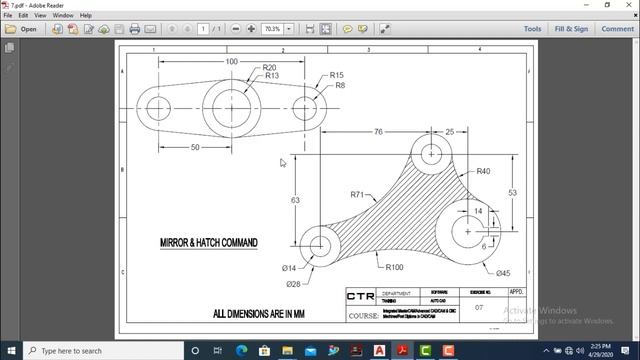Click the R71 dimension label
This screenshot has height=360, width=640.
pyautogui.click(x=357, y=195)
